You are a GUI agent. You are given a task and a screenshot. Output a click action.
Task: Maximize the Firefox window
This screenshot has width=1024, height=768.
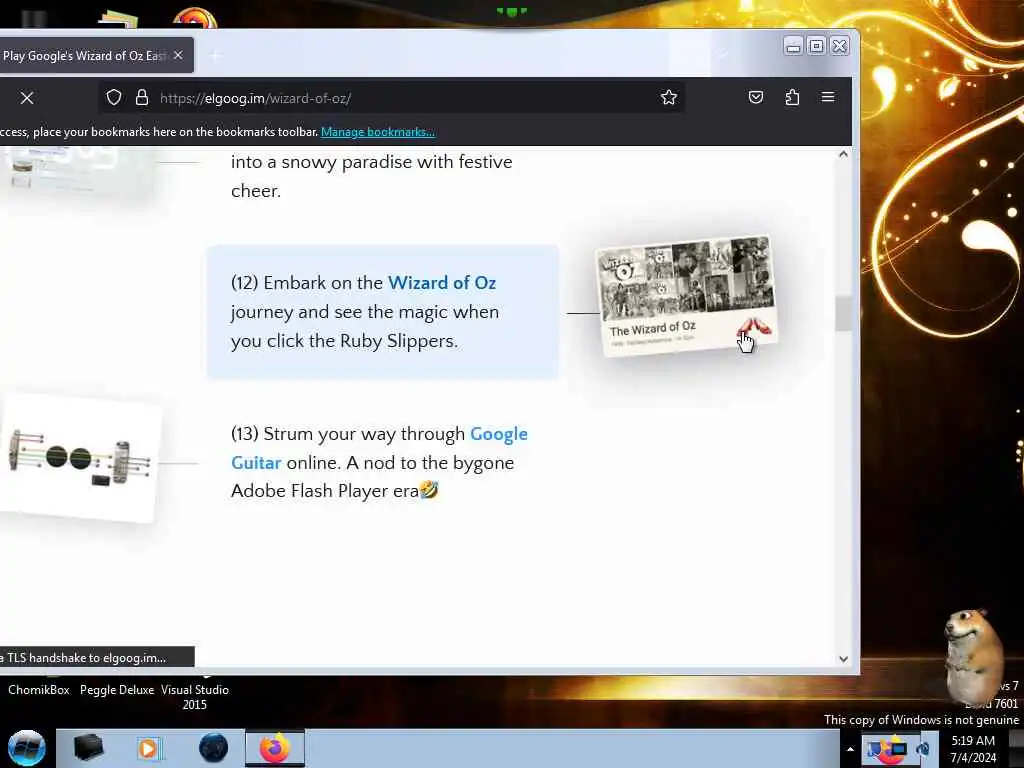point(816,46)
